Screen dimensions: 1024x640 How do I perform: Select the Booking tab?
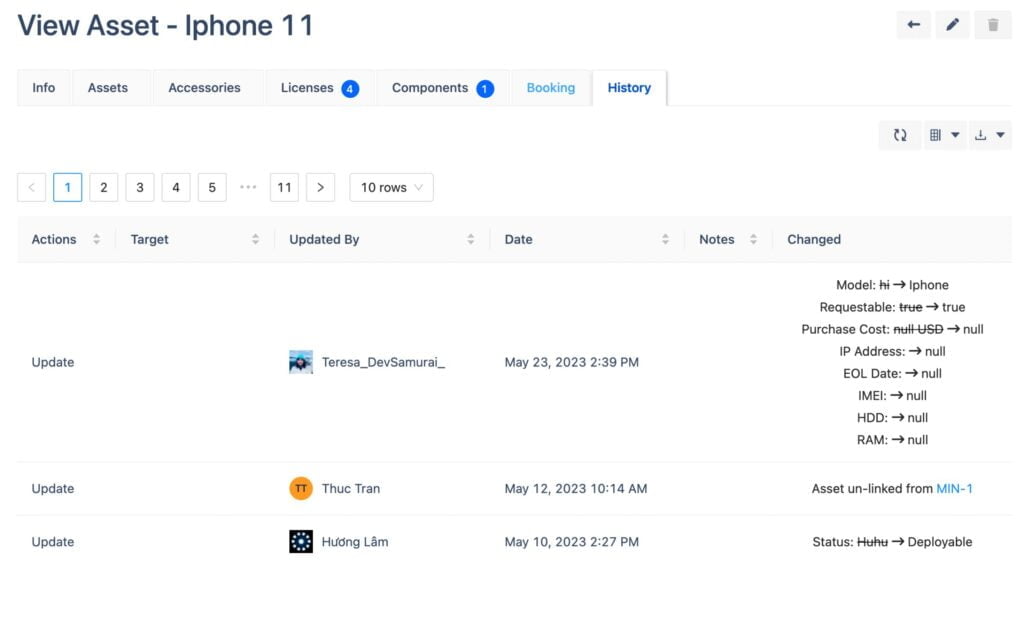coord(550,88)
